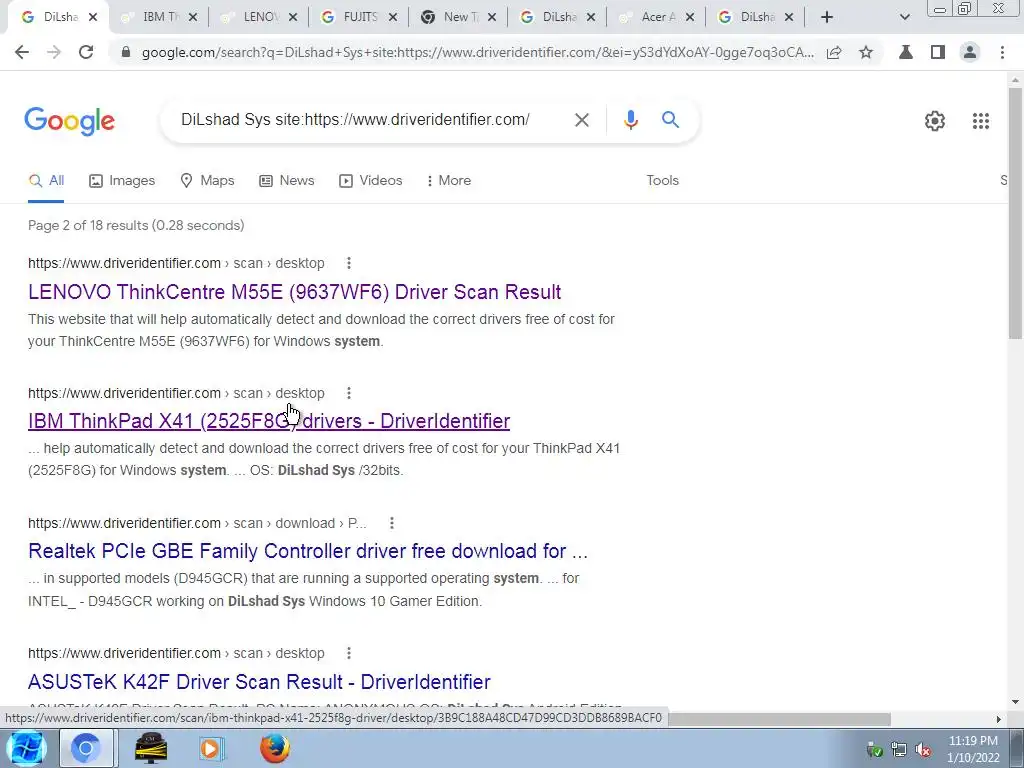Click the network tray icon

[899, 750]
